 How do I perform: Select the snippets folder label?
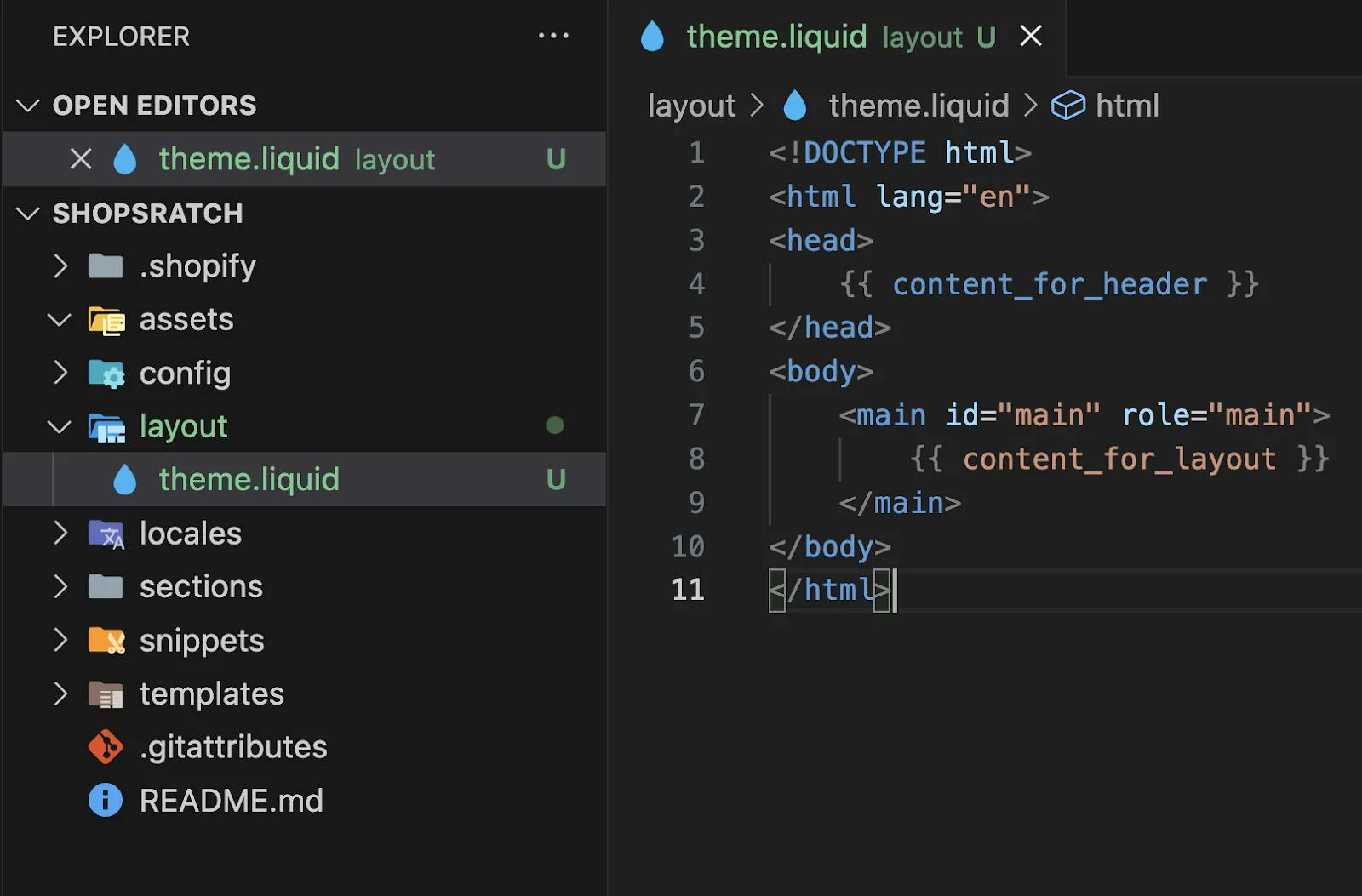point(202,641)
